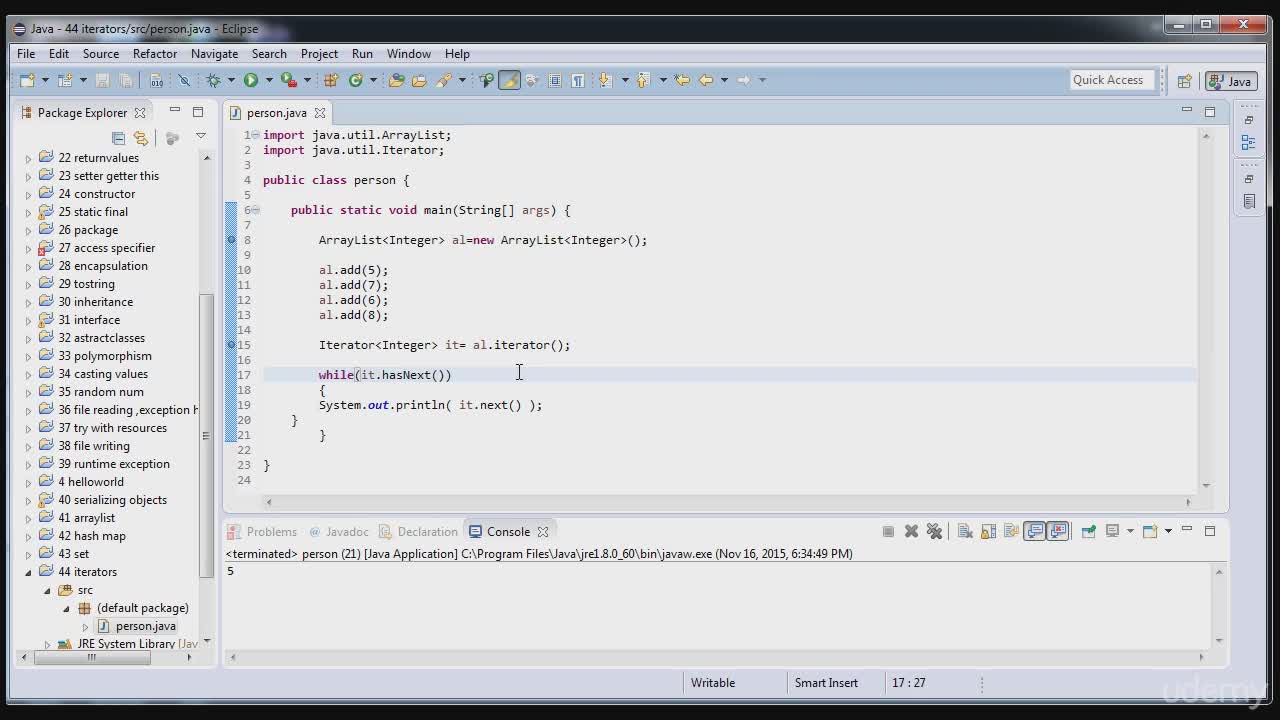Open the Display Selected Console dropdown arrow
The height and width of the screenshot is (720, 1280).
point(1131,532)
